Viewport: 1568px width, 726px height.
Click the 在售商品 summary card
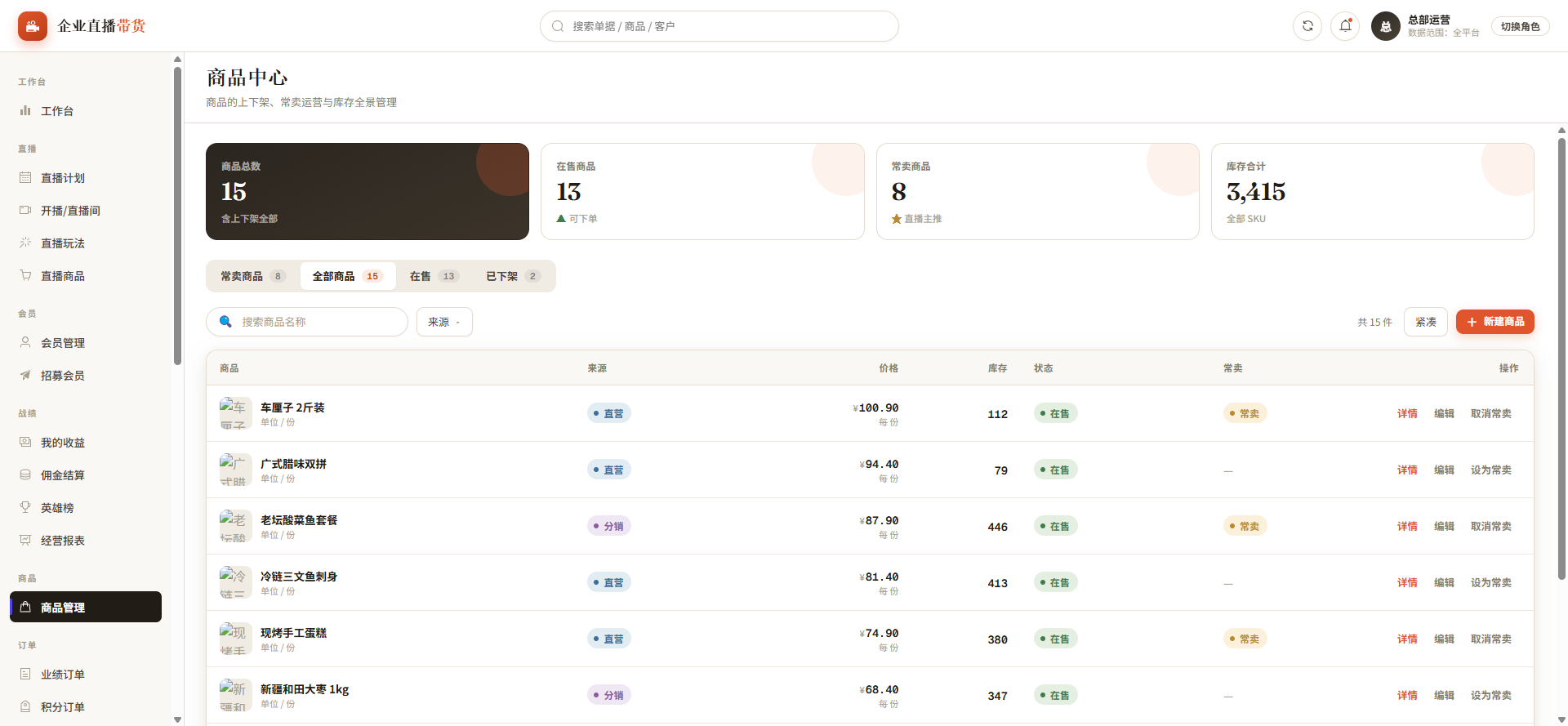point(702,191)
